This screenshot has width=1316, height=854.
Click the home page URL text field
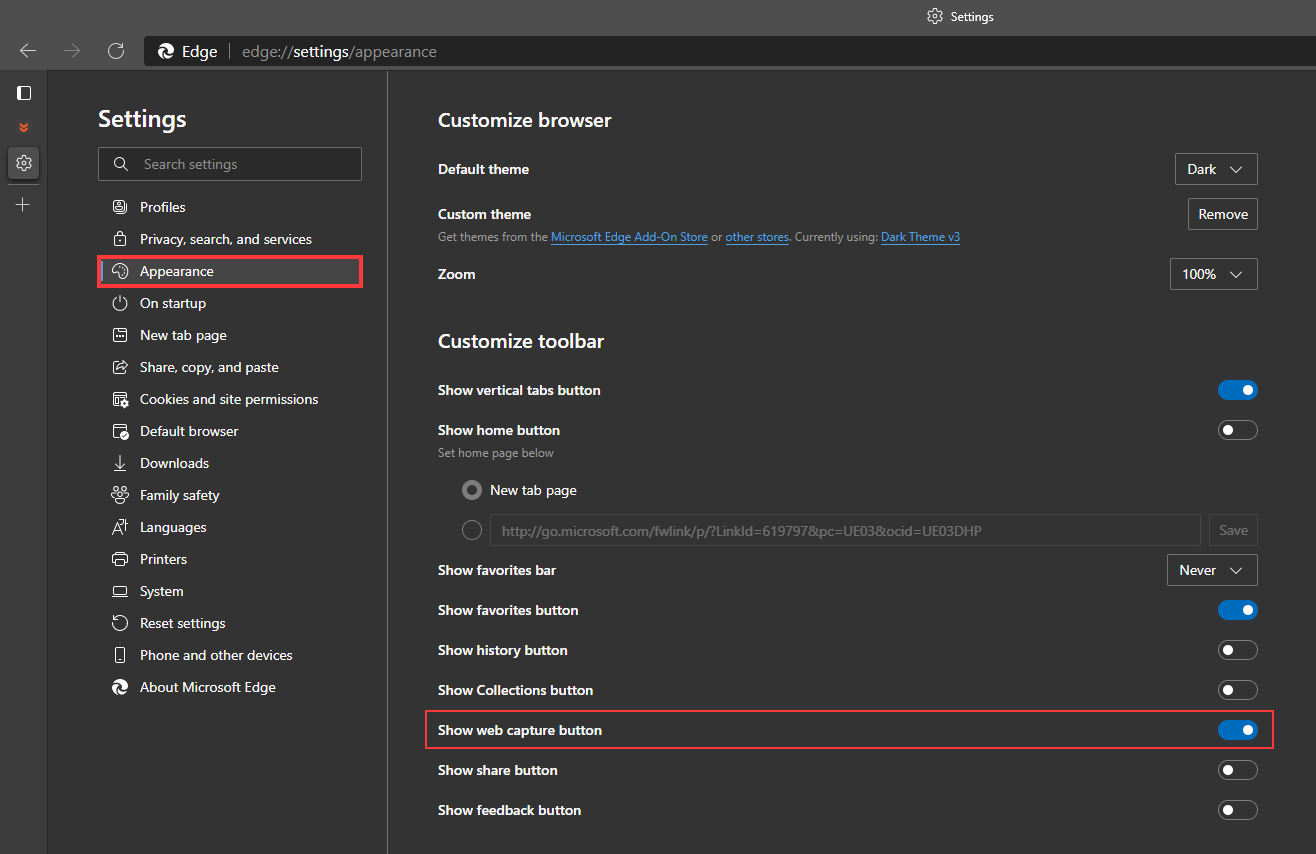[x=845, y=530]
